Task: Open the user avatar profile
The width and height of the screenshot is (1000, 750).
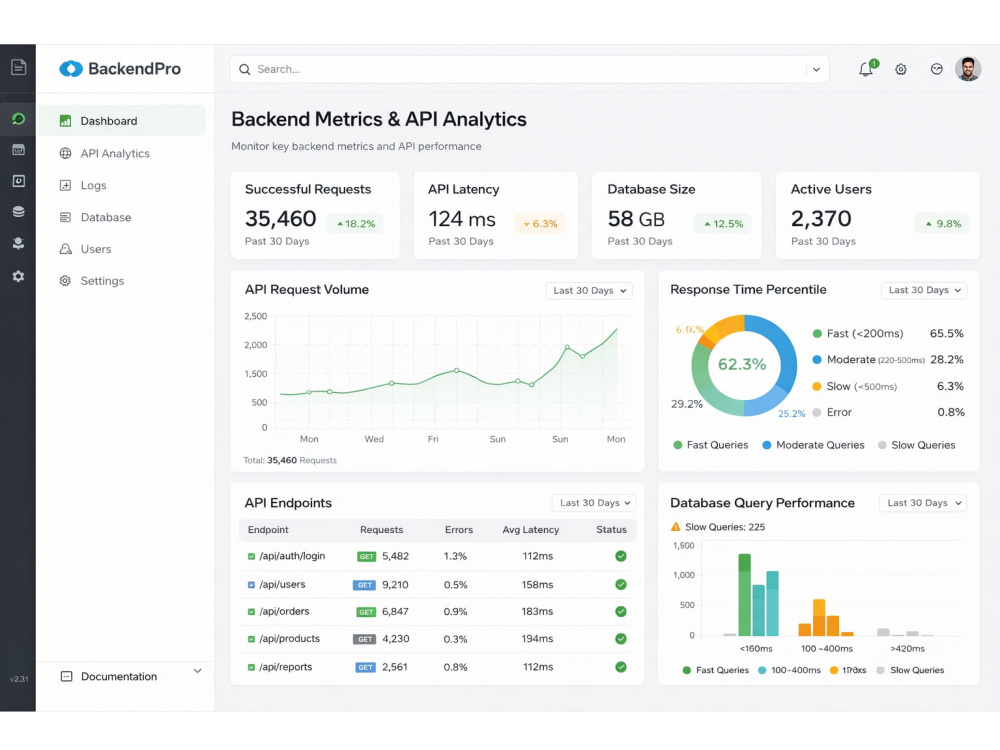Action: (x=967, y=69)
